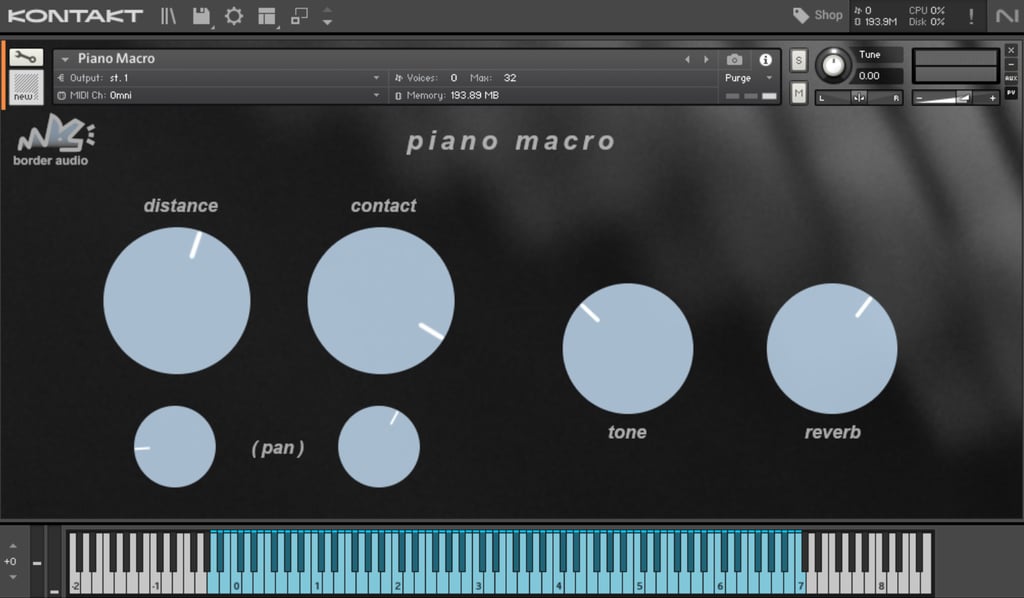Viewport: 1024px width, 598px height.
Task: Click the Voices 0 readout
Action: coord(426,78)
